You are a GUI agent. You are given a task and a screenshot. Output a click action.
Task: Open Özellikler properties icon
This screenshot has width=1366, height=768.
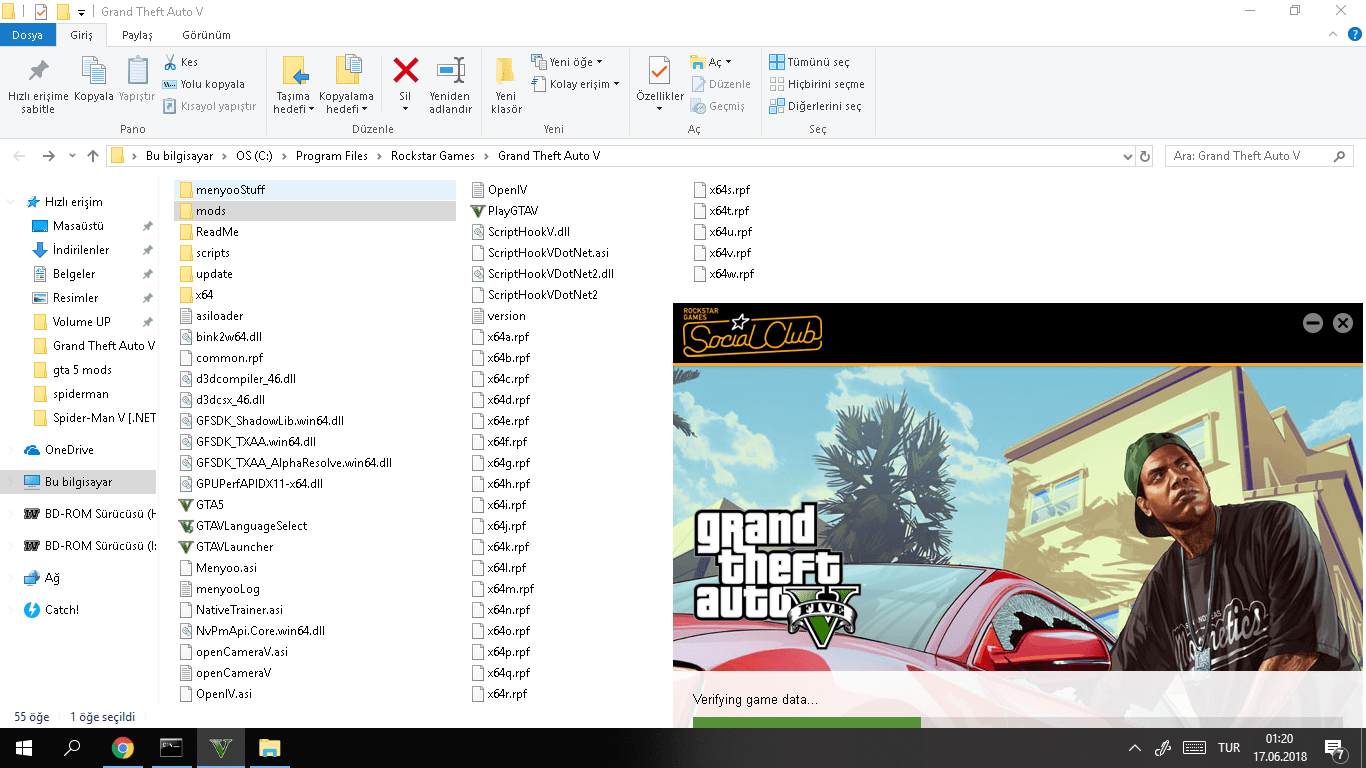(x=660, y=78)
